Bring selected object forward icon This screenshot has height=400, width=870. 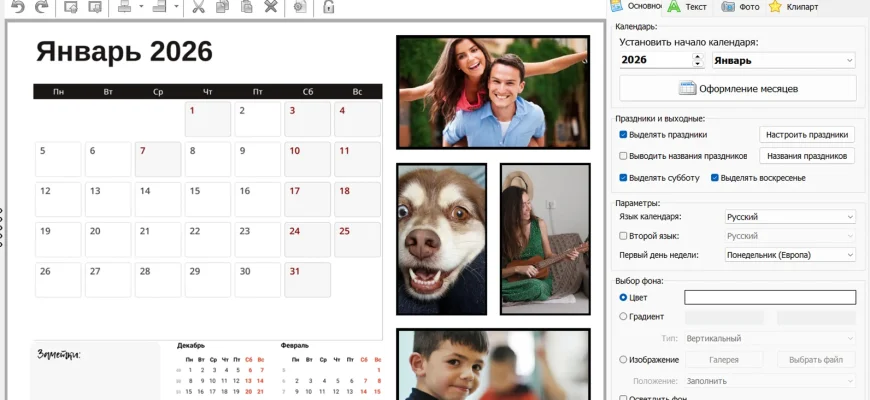click(x=70, y=7)
